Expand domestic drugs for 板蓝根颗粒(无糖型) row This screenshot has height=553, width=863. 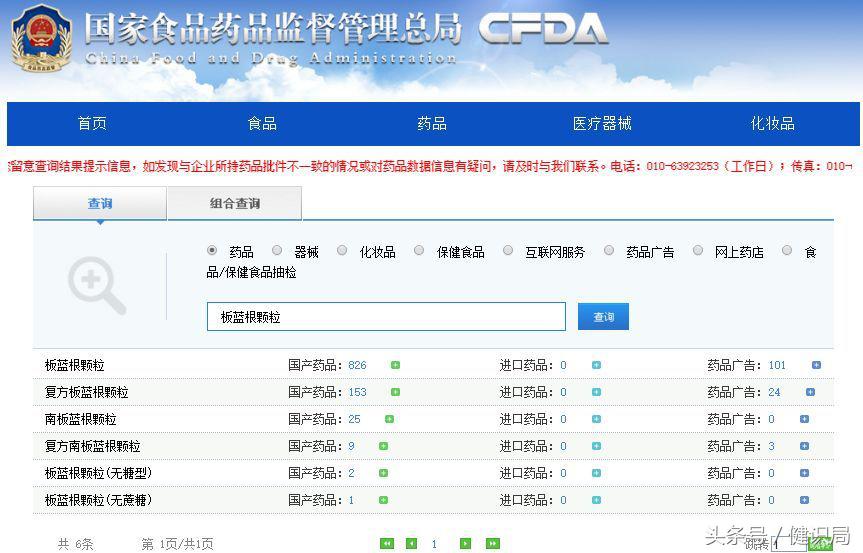pos(384,473)
